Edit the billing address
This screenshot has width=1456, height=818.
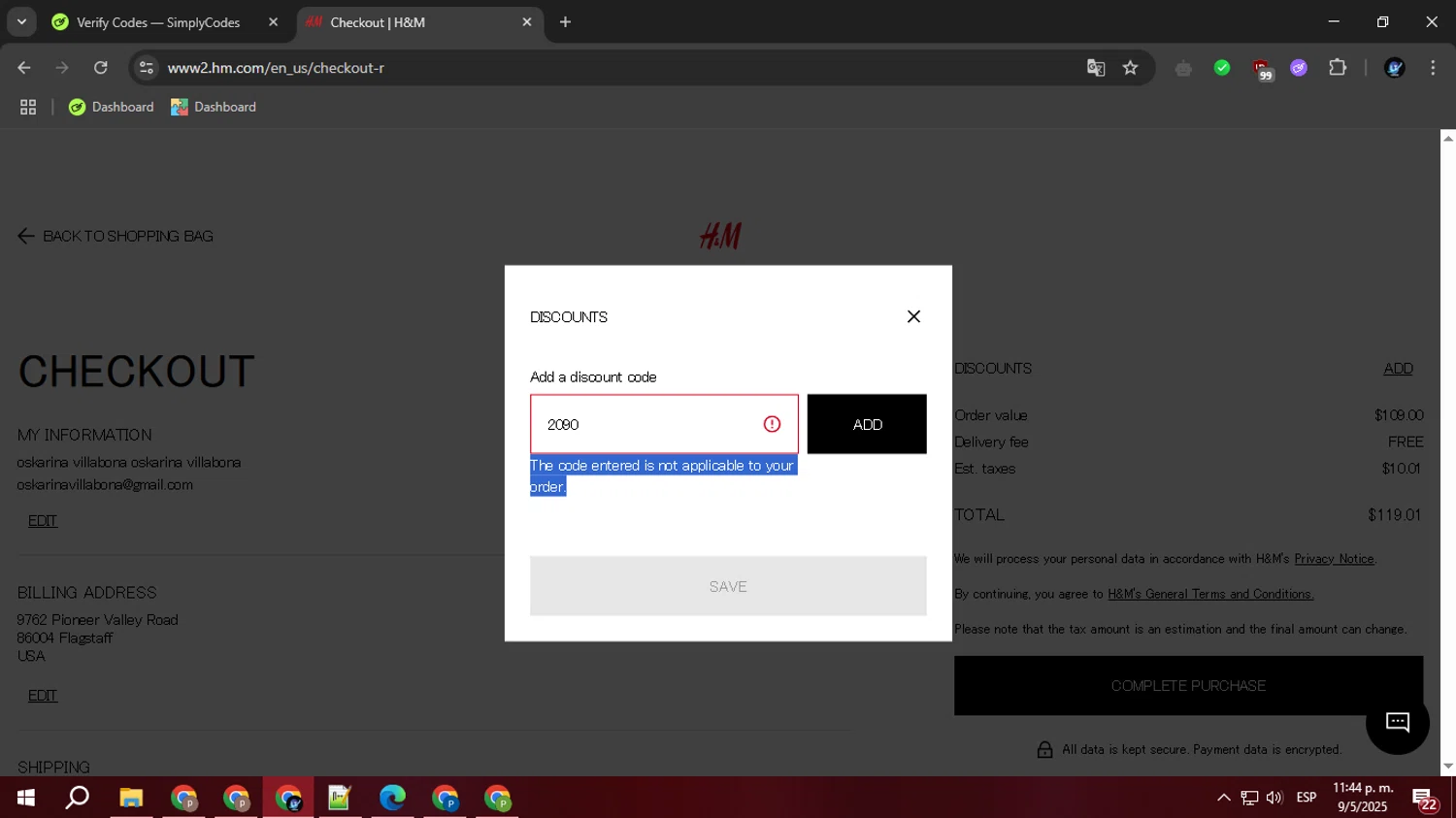coord(43,696)
